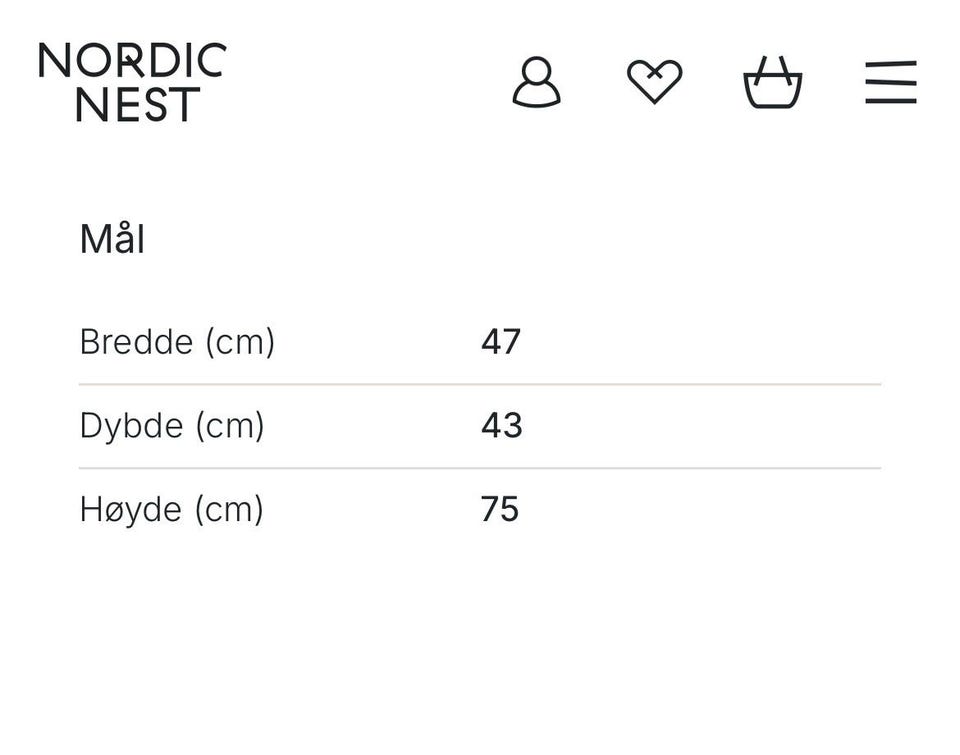Click the cross inside the heart icon
Image resolution: width=960 pixels, height=755 pixels.
click(654, 72)
